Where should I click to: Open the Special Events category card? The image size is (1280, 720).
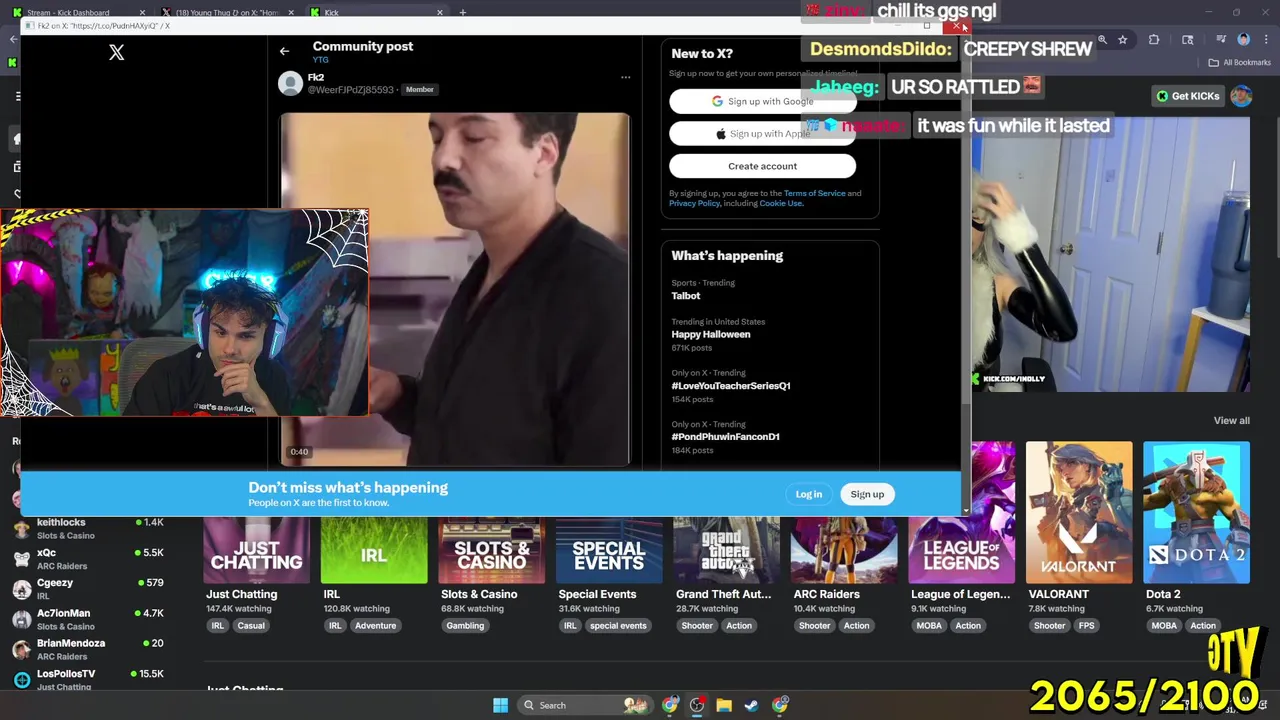click(x=609, y=550)
